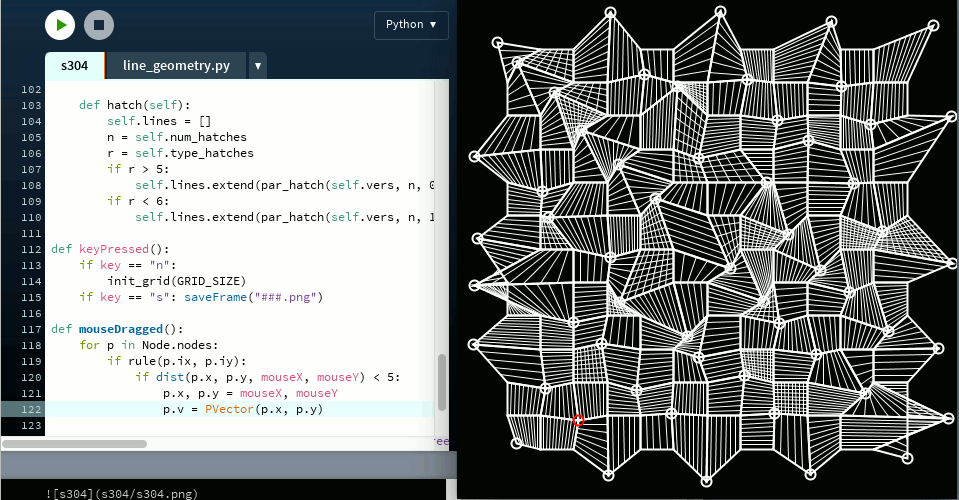Run the sketch with the play button
The image size is (959, 500).
point(60,25)
